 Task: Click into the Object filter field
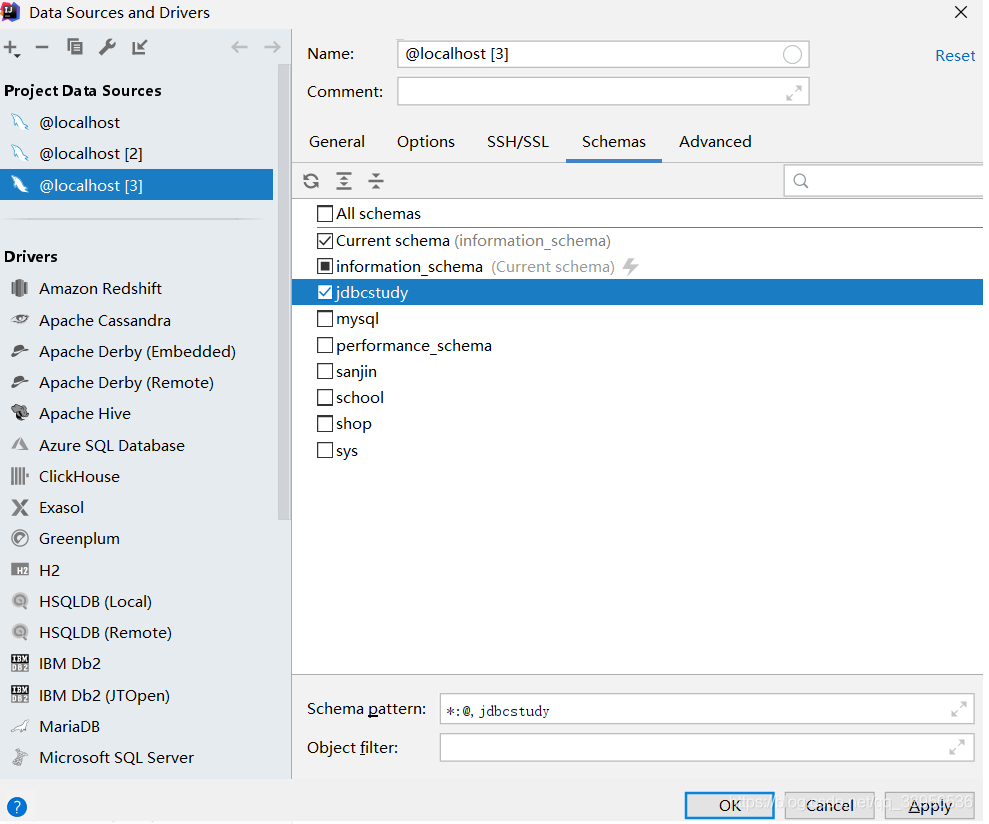[x=707, y=747]
